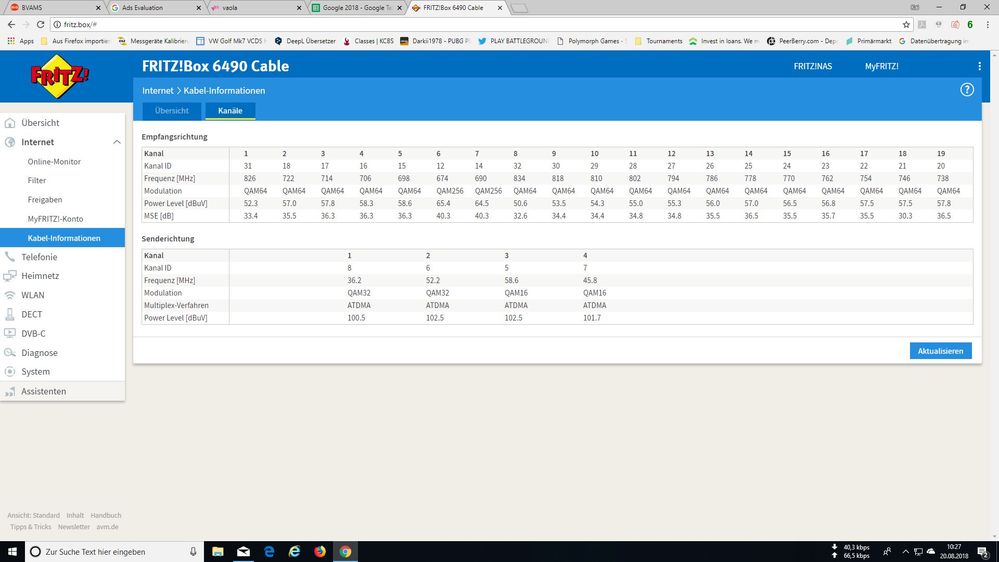Reload the page with browser refresh icon
Viewport: 999px width, 562px height.
pyautogui.click(x=40, y=24)
